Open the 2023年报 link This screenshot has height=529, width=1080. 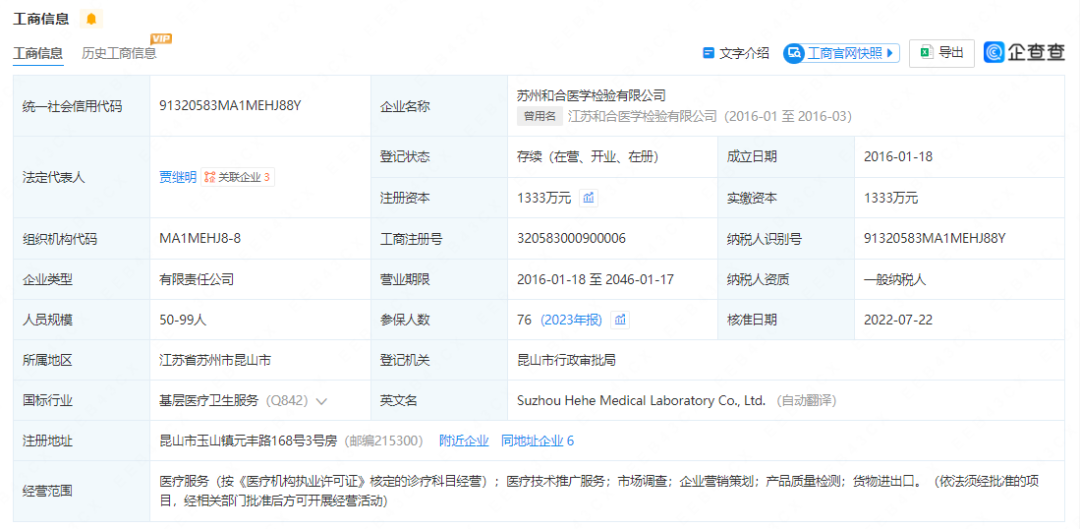[x=572, y=320]
